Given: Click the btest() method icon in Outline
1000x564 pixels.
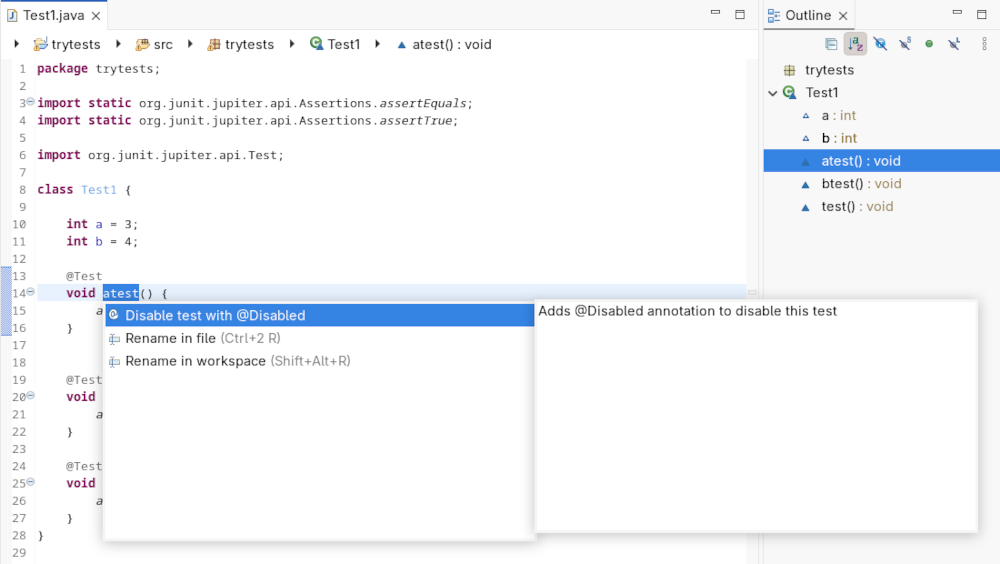Looking at the screenshot, I should pyautogui.click(x=805, y=185).
